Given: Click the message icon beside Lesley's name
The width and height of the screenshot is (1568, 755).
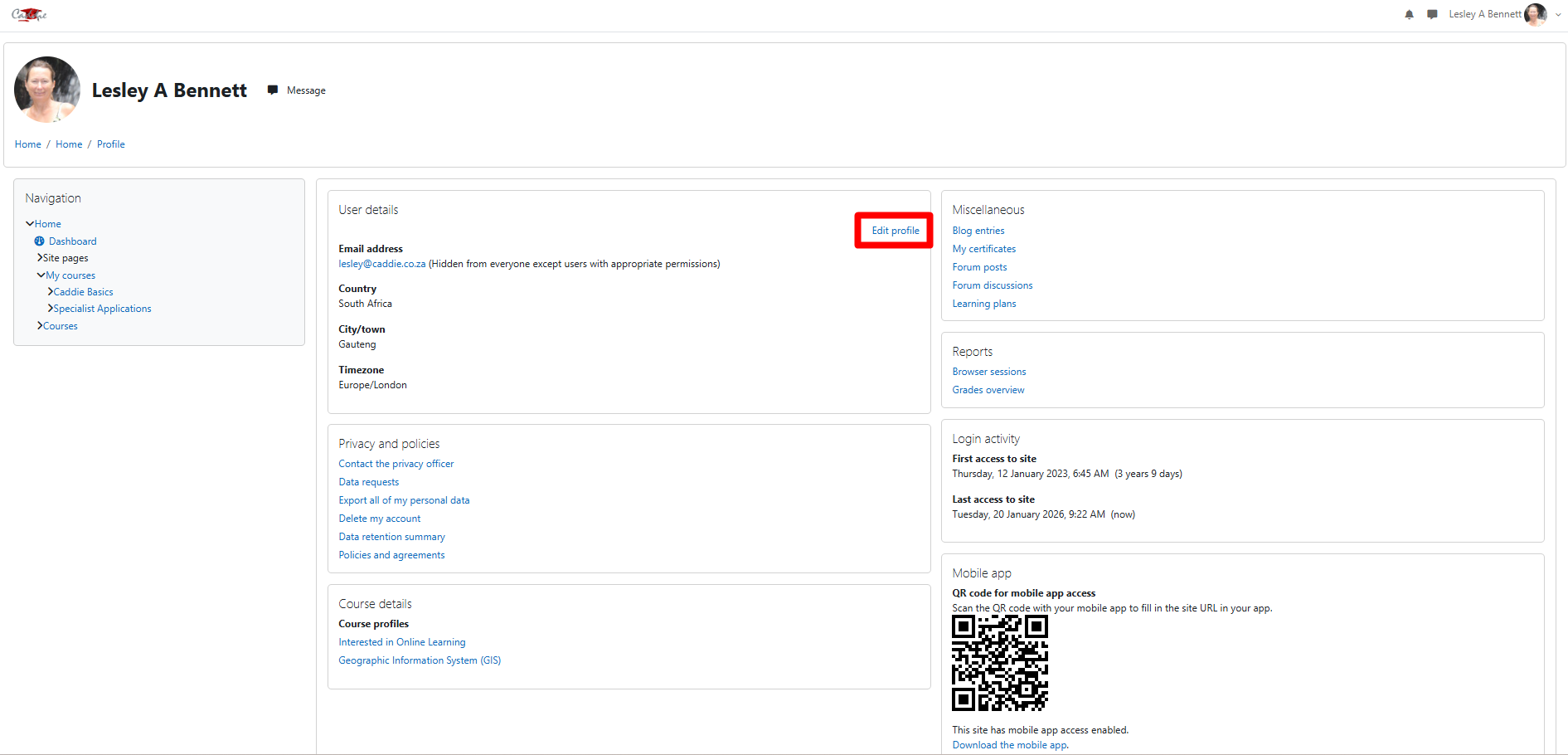Looking at the screenshot, I should click(273, 90).
